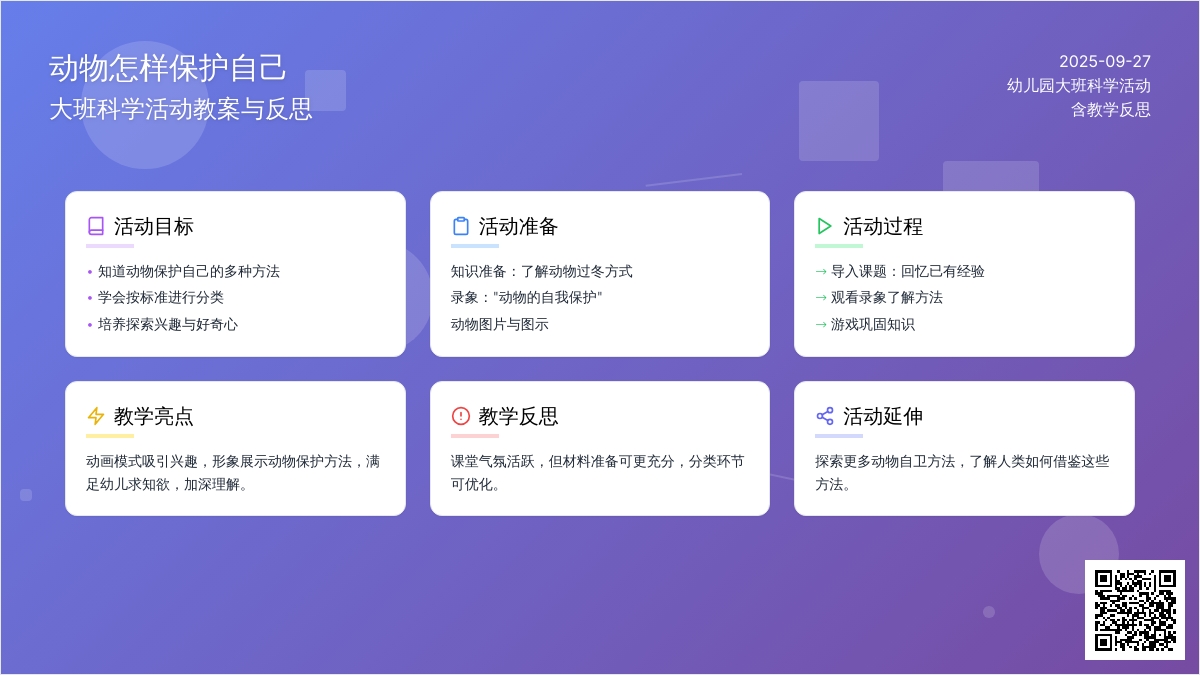Click bullet item 知道动物保护自己的多种方法
This screenshot has height=675, width=1200.
(189, 271)
